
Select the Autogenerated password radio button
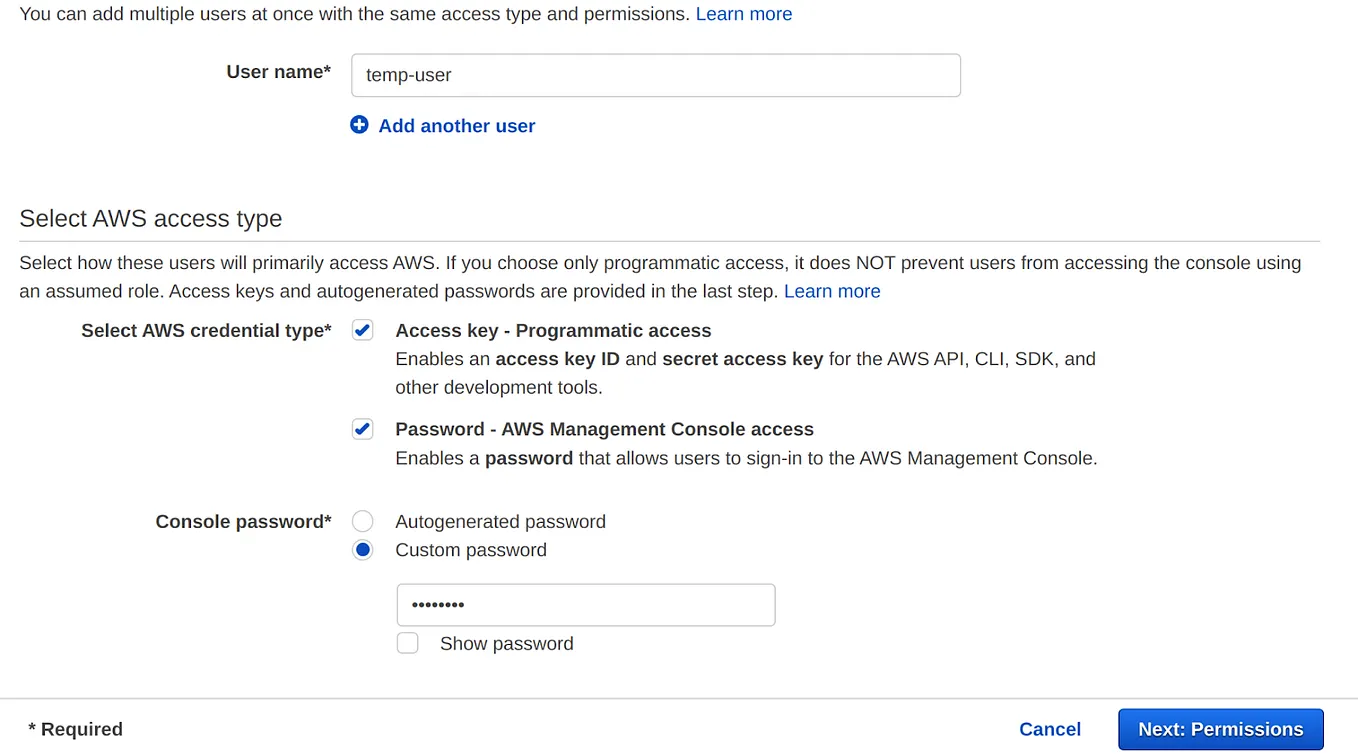(x=362, y=520)
